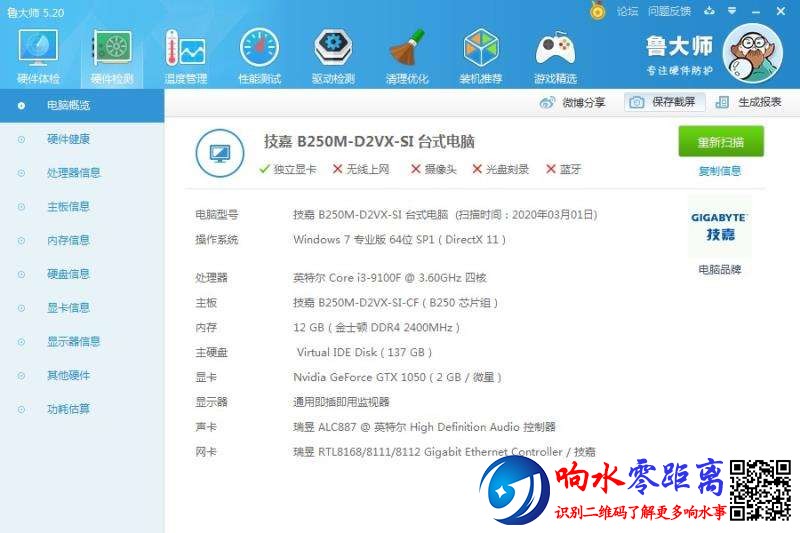Image resolution: width=800 pixels, height=533 pixels.
Task: Click Nvidia GeForce GTX 1050 text
Action: [397, 377]
